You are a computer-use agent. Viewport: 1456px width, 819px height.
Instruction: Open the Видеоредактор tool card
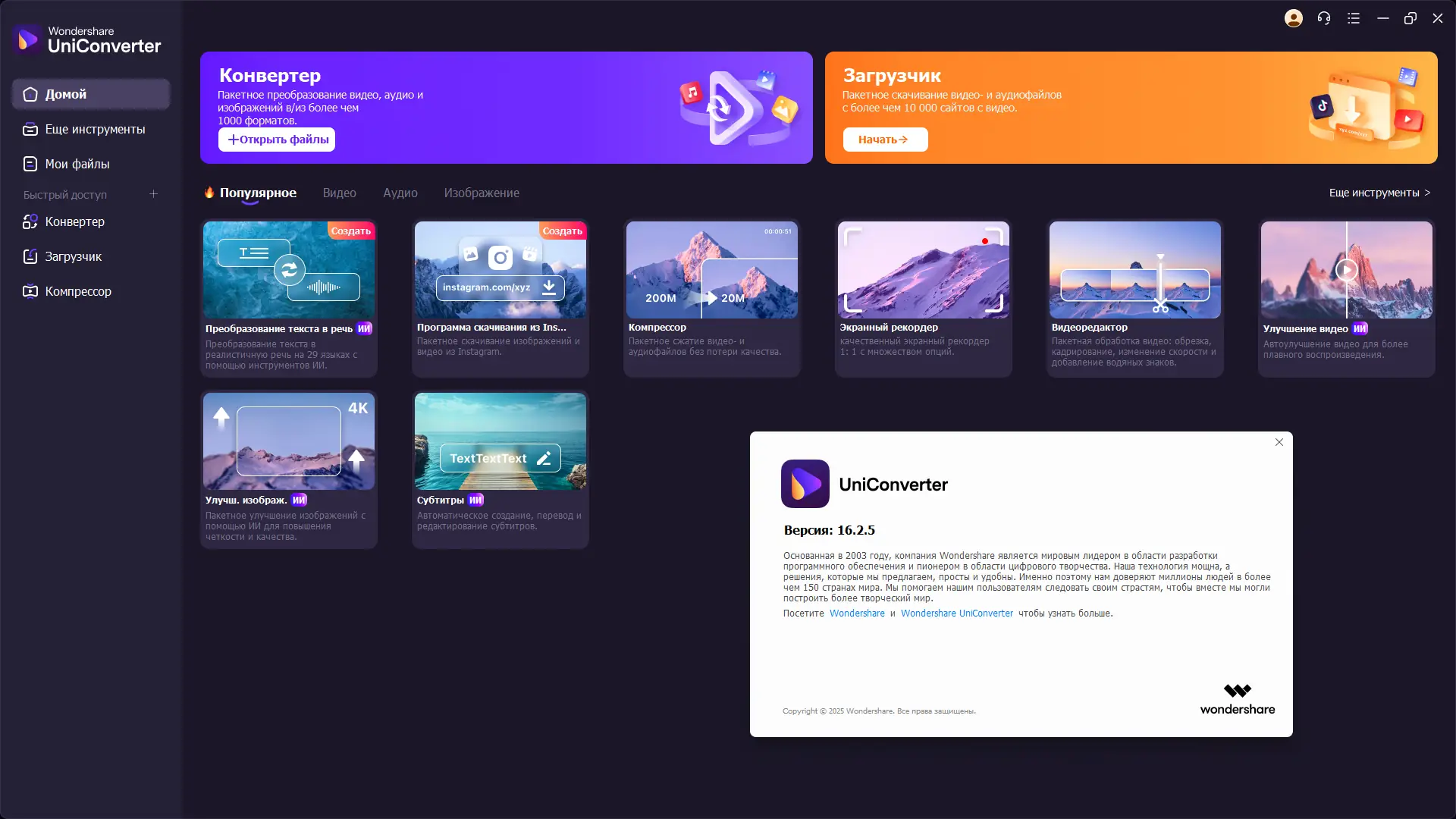[x=1134, y=297]
